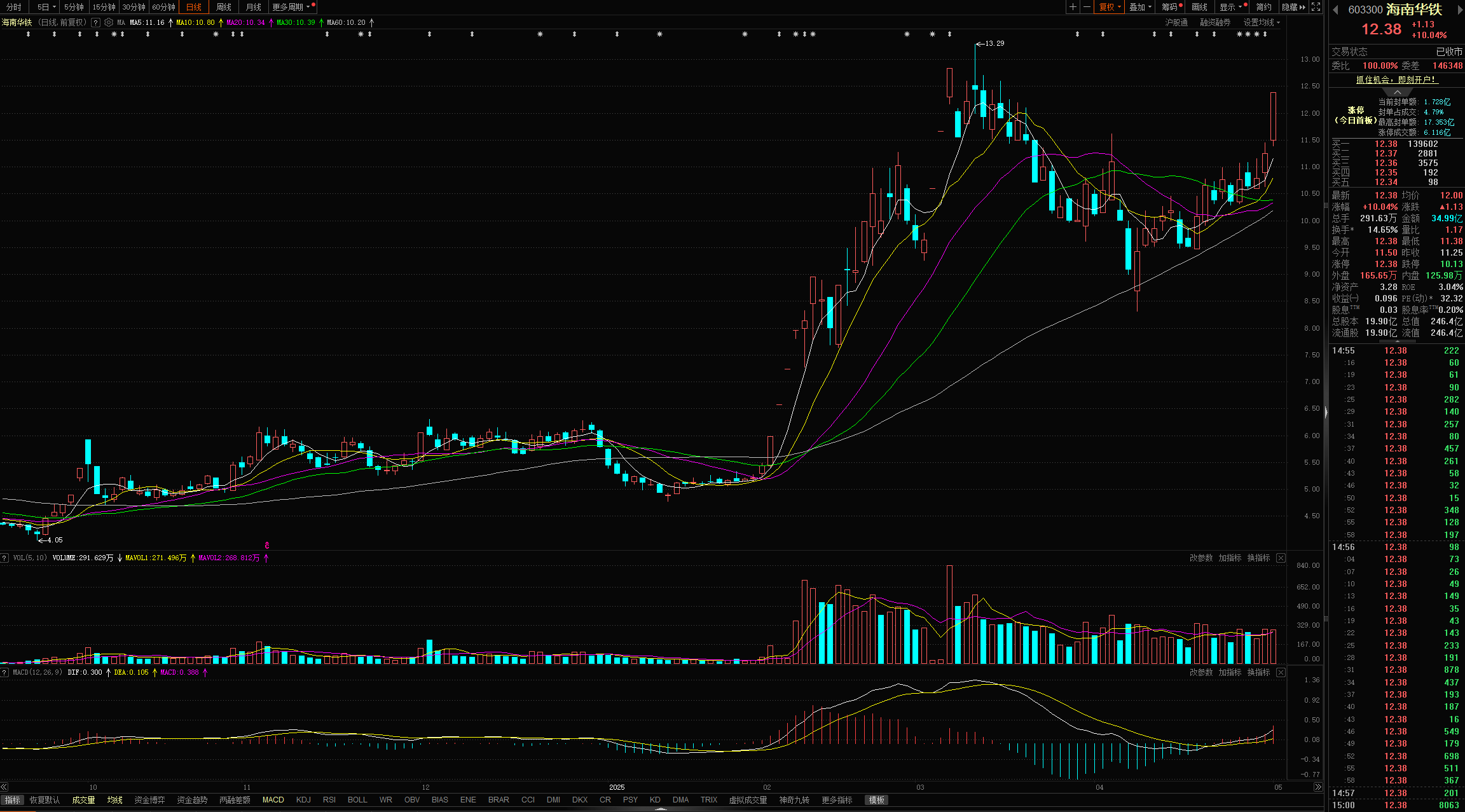Click 加指标 in VOL panel
Image resolution: width=1465 pixels, height=812 pixels.
1230,558
